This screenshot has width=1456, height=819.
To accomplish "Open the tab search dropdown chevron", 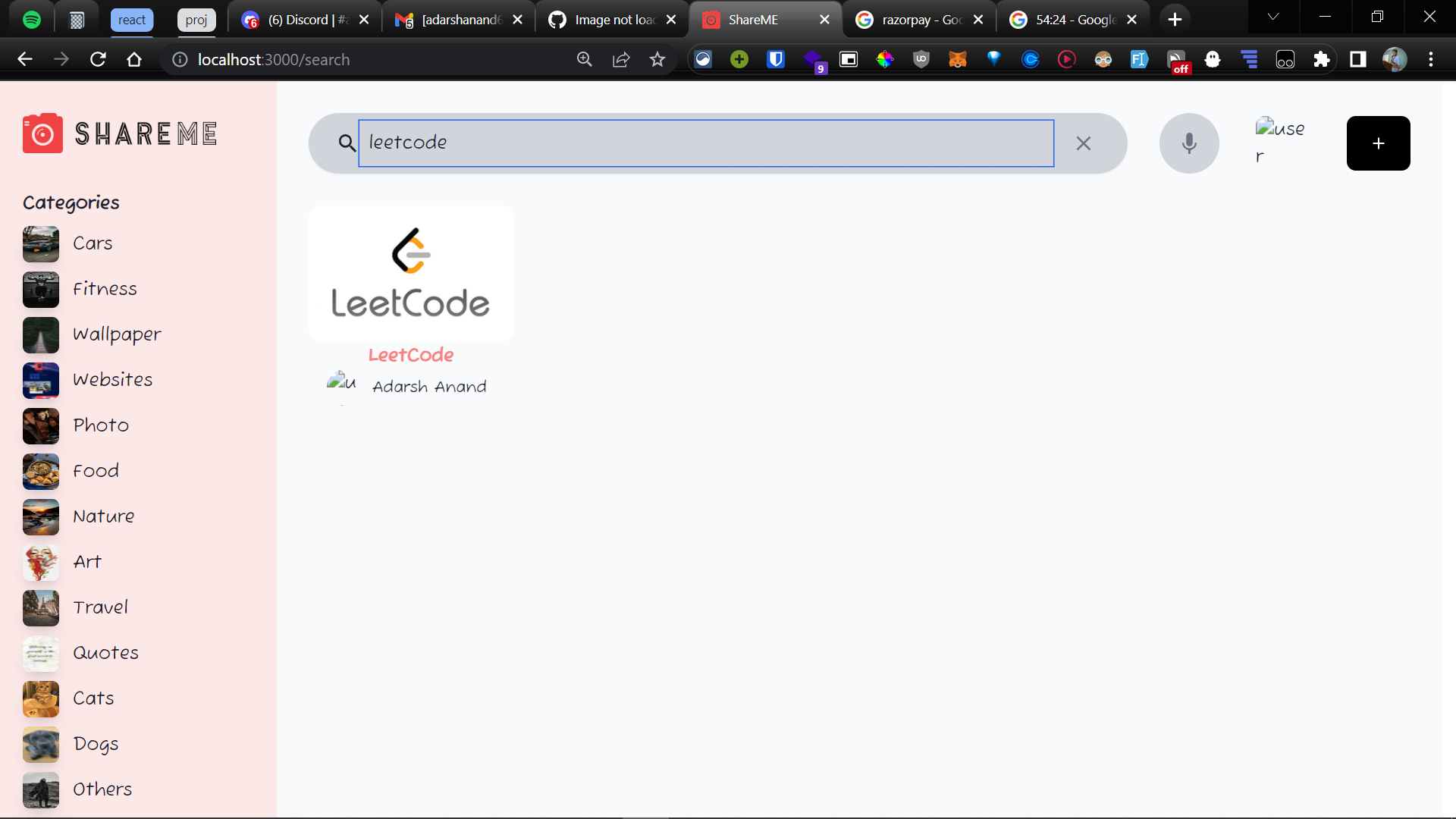I will tap(1272, 17).
